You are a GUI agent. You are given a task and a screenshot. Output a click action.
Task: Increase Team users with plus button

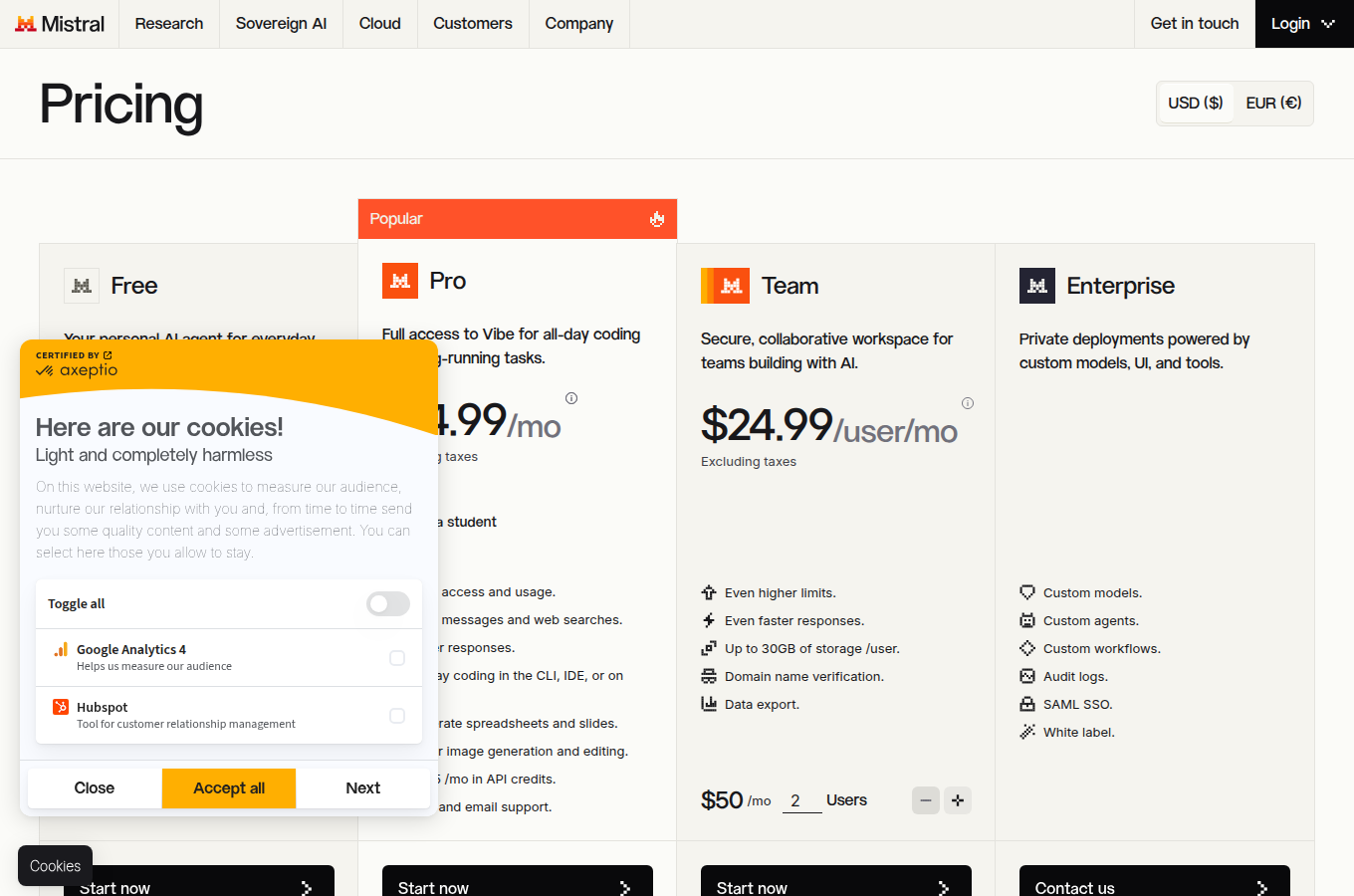(x=958, y=800)
